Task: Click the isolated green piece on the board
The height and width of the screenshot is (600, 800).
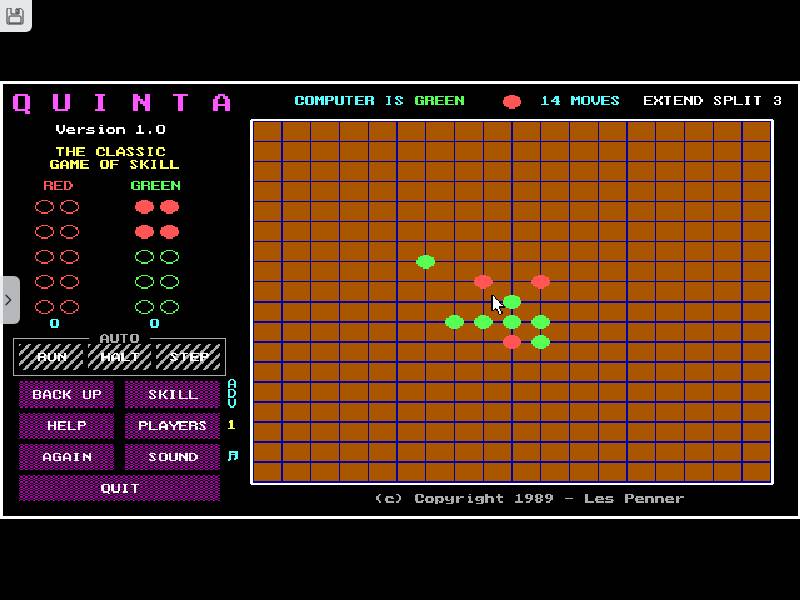Action: [x=425, y=262]
